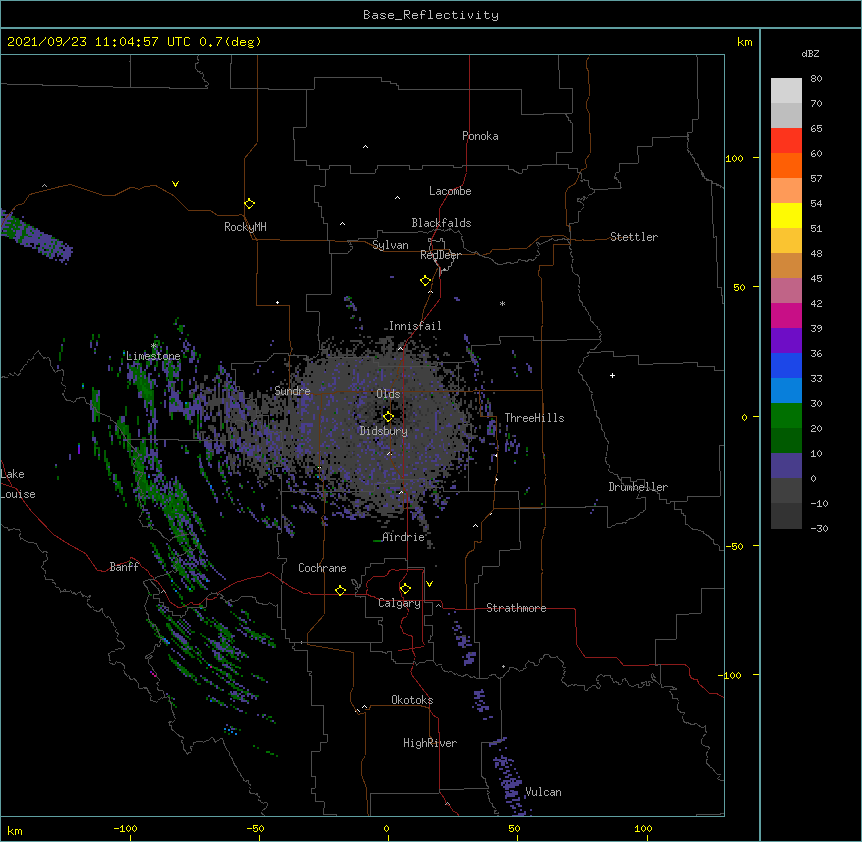Click the Lacombe city label
This screenshot has width=862, height=842.
point(450,191)
